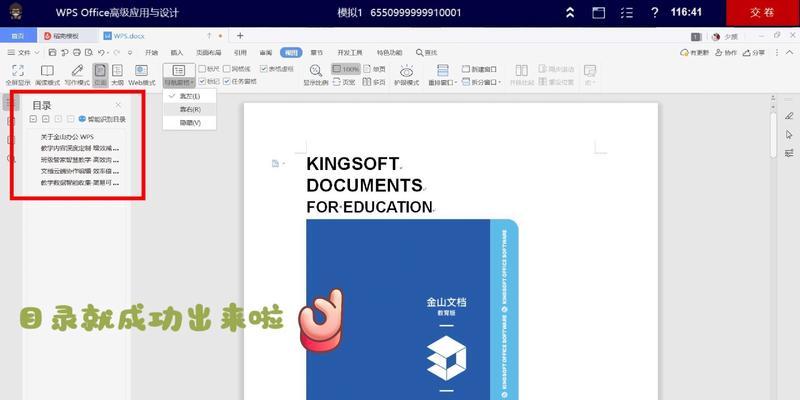This screenshot has height=400, width=800.
Task: Open the quick access customize dropdown
Action: [x=130, y=53]
